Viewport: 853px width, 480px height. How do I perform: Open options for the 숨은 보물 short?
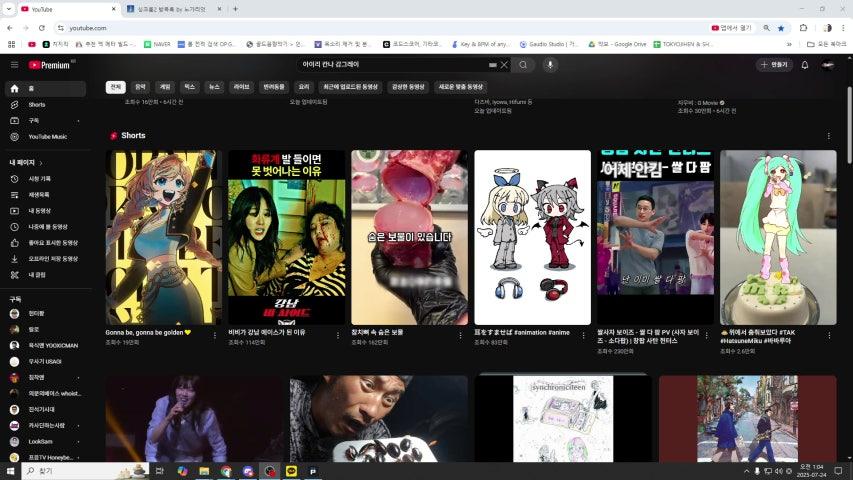point(460,336)
